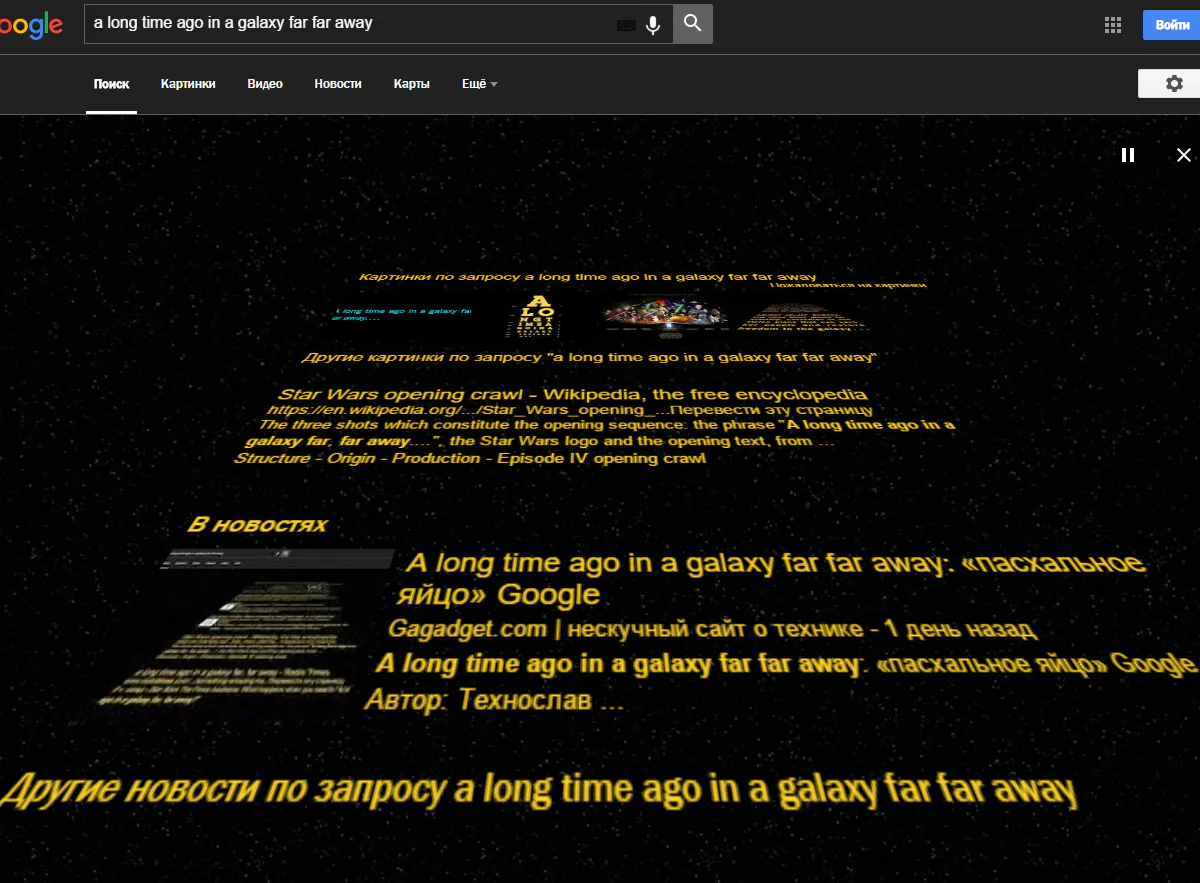Click the Gagadget.com source line
This screenshot has height=883, width=1200.
pyautogui.click(x=712, y=629)
